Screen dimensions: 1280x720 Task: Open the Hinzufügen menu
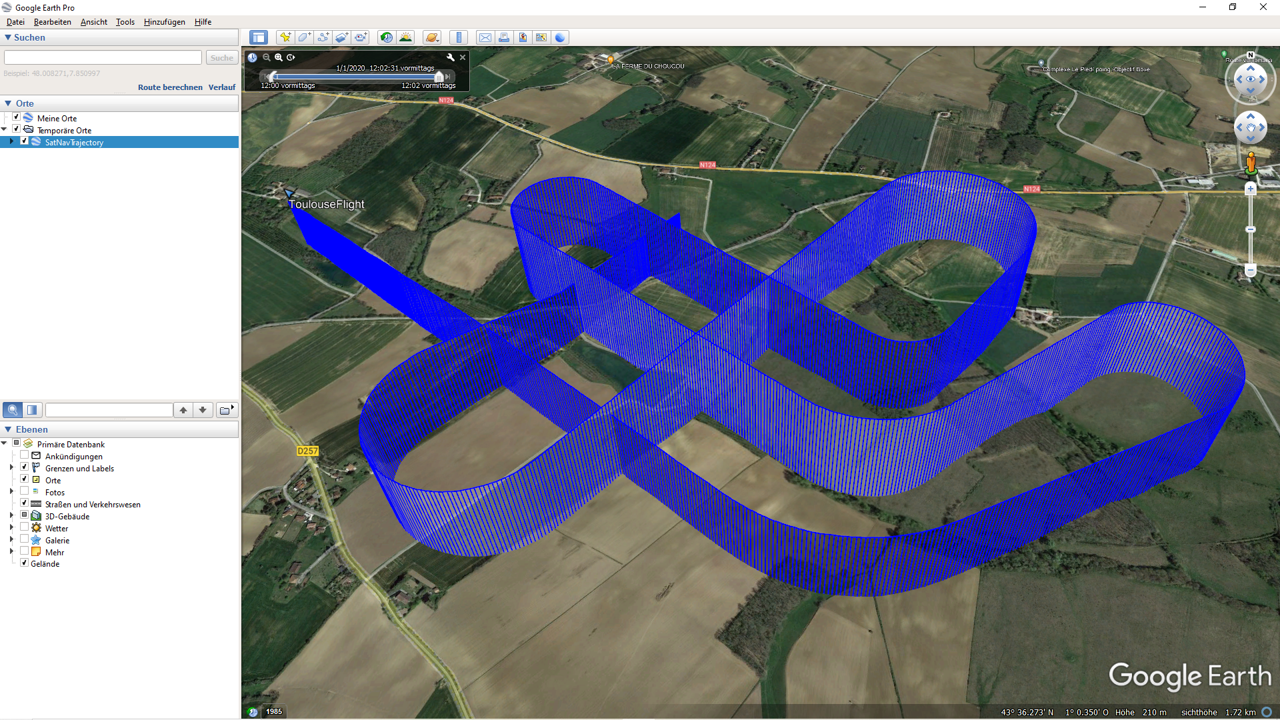(164, 22)
